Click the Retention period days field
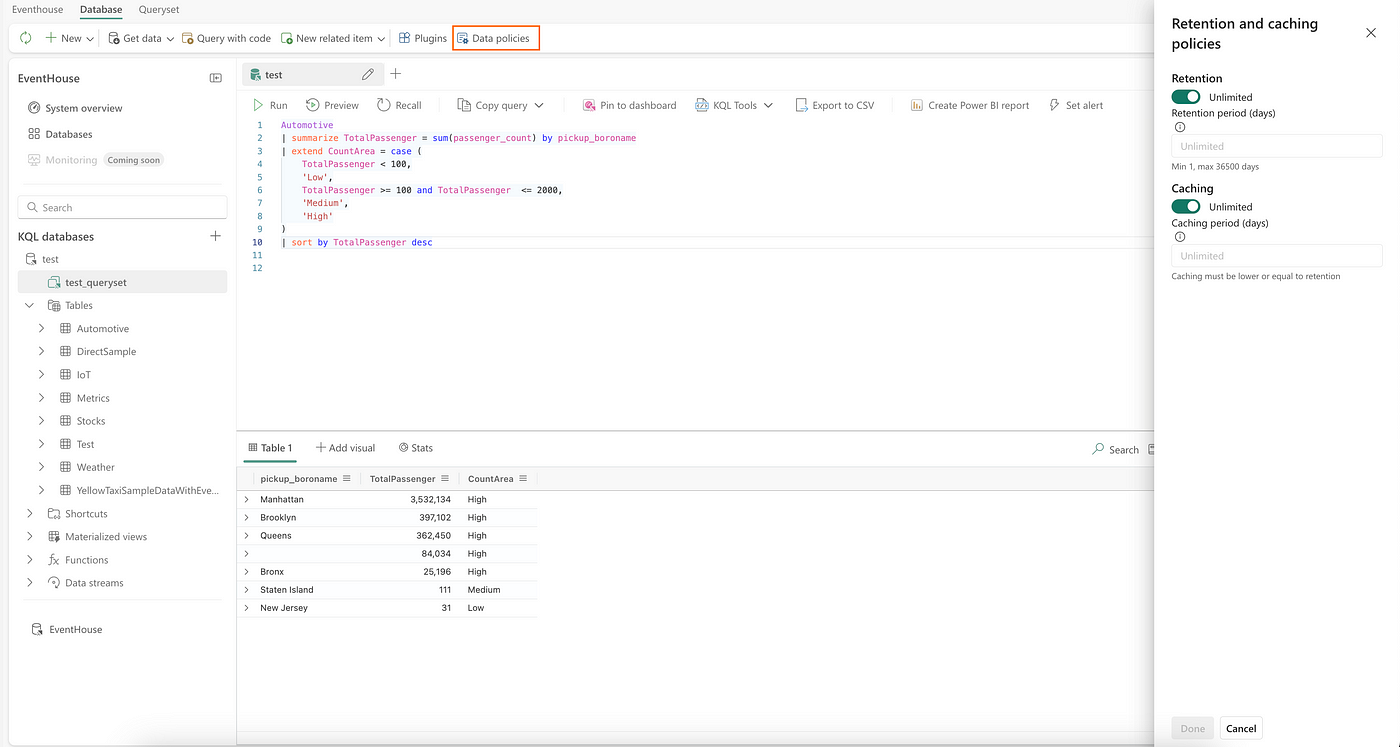Viewport: 1400px width, 747px height. pyautogui.click(x=1277, y=146)
